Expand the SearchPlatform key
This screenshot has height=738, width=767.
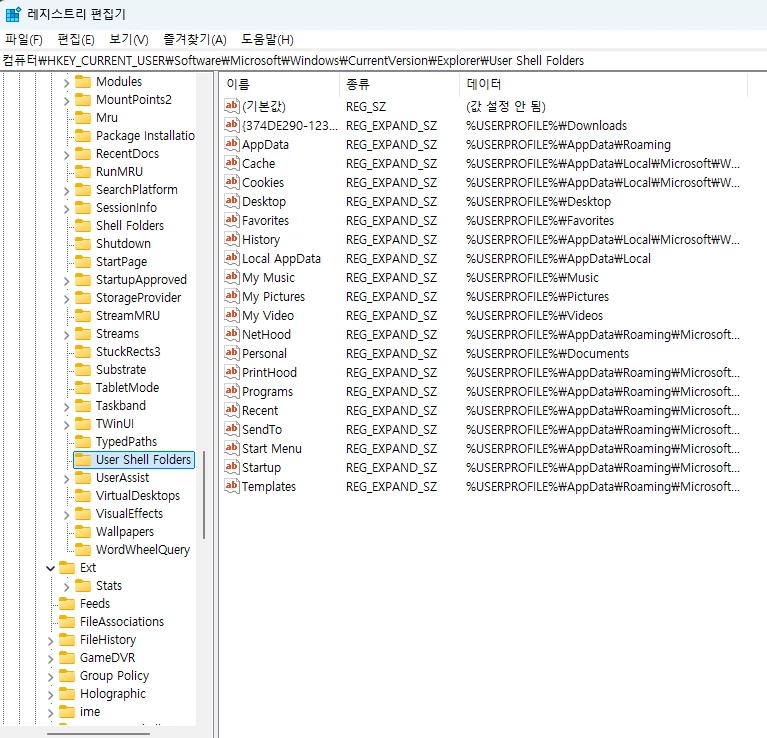[67, 191]
